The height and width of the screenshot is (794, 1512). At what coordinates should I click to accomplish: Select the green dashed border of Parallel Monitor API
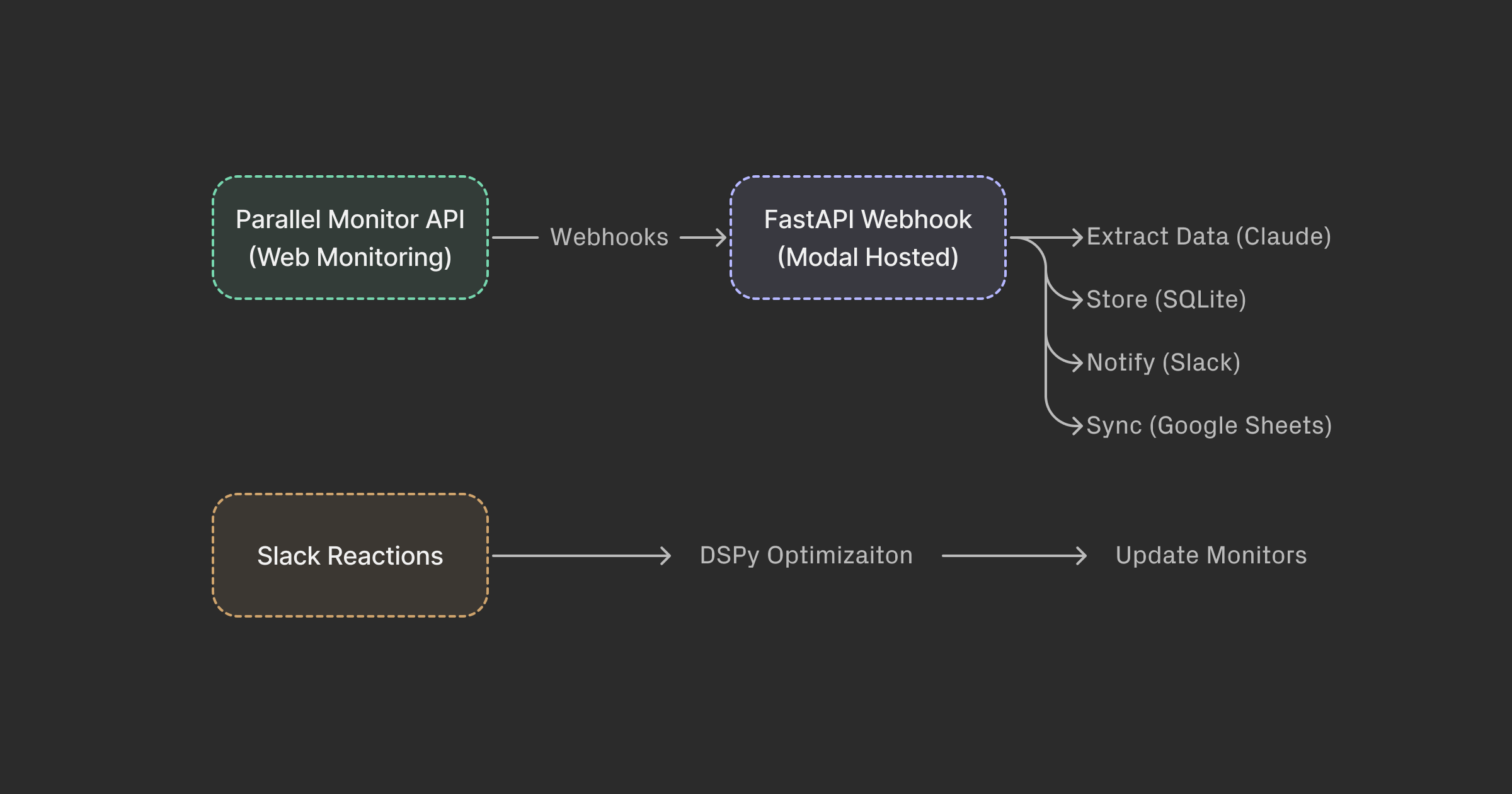pos(351,176)
